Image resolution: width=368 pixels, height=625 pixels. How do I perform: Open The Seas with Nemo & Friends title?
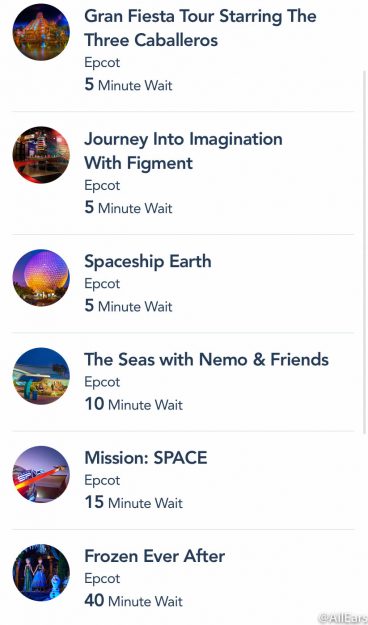[207, 360]
